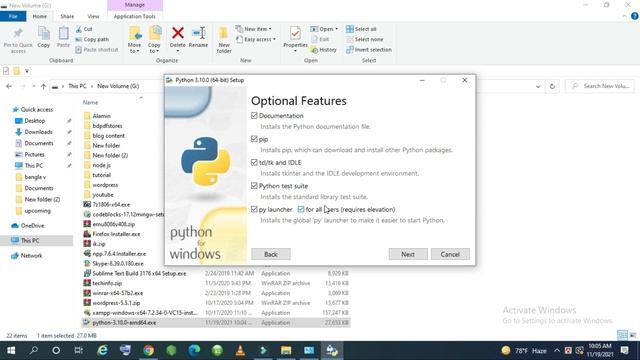Collapse the ribbon using the chevron
The image size is (640, 360).
coord(624,16)
